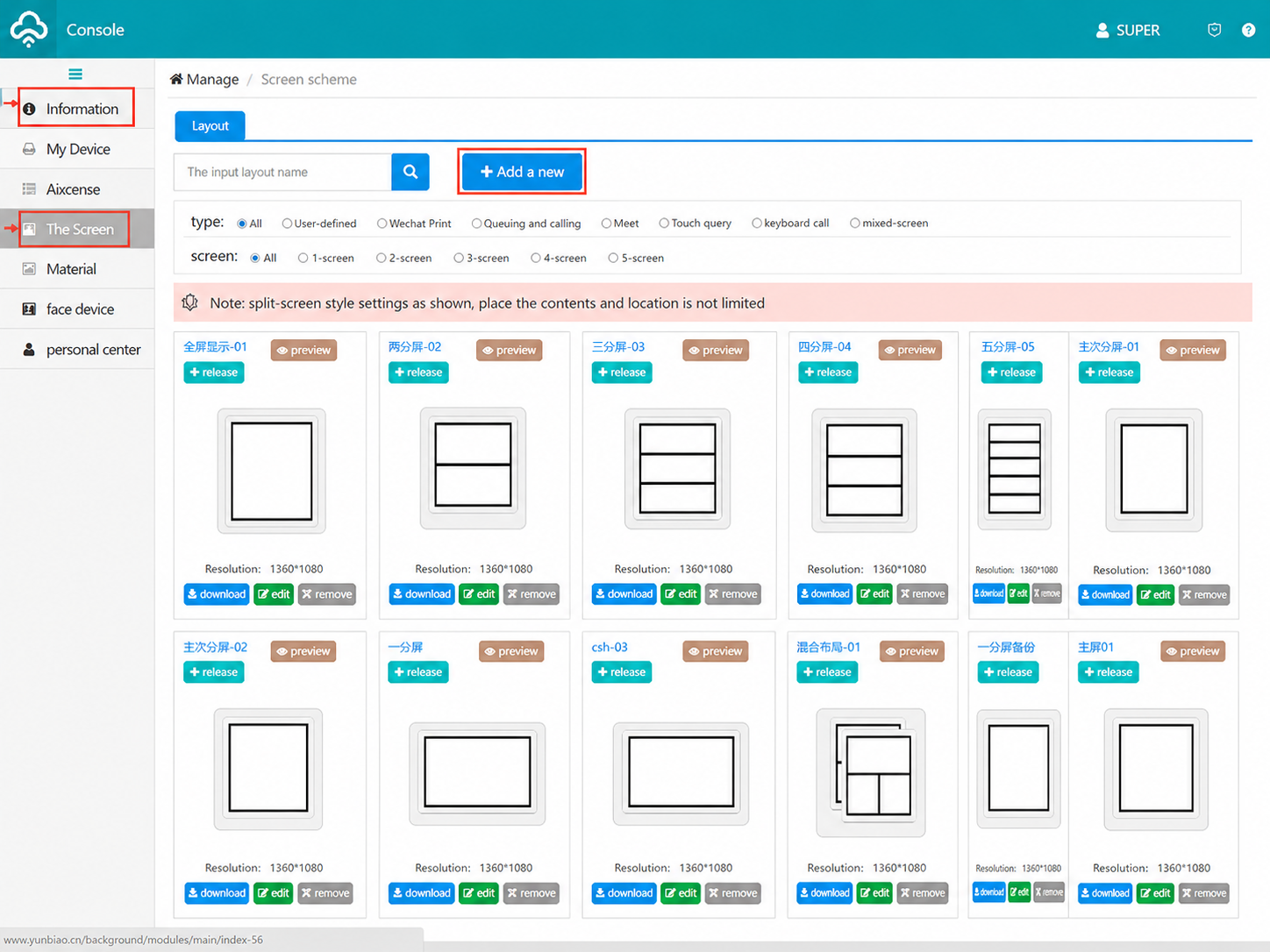Click the cloud logo in the header

click(x=29, y=29)
